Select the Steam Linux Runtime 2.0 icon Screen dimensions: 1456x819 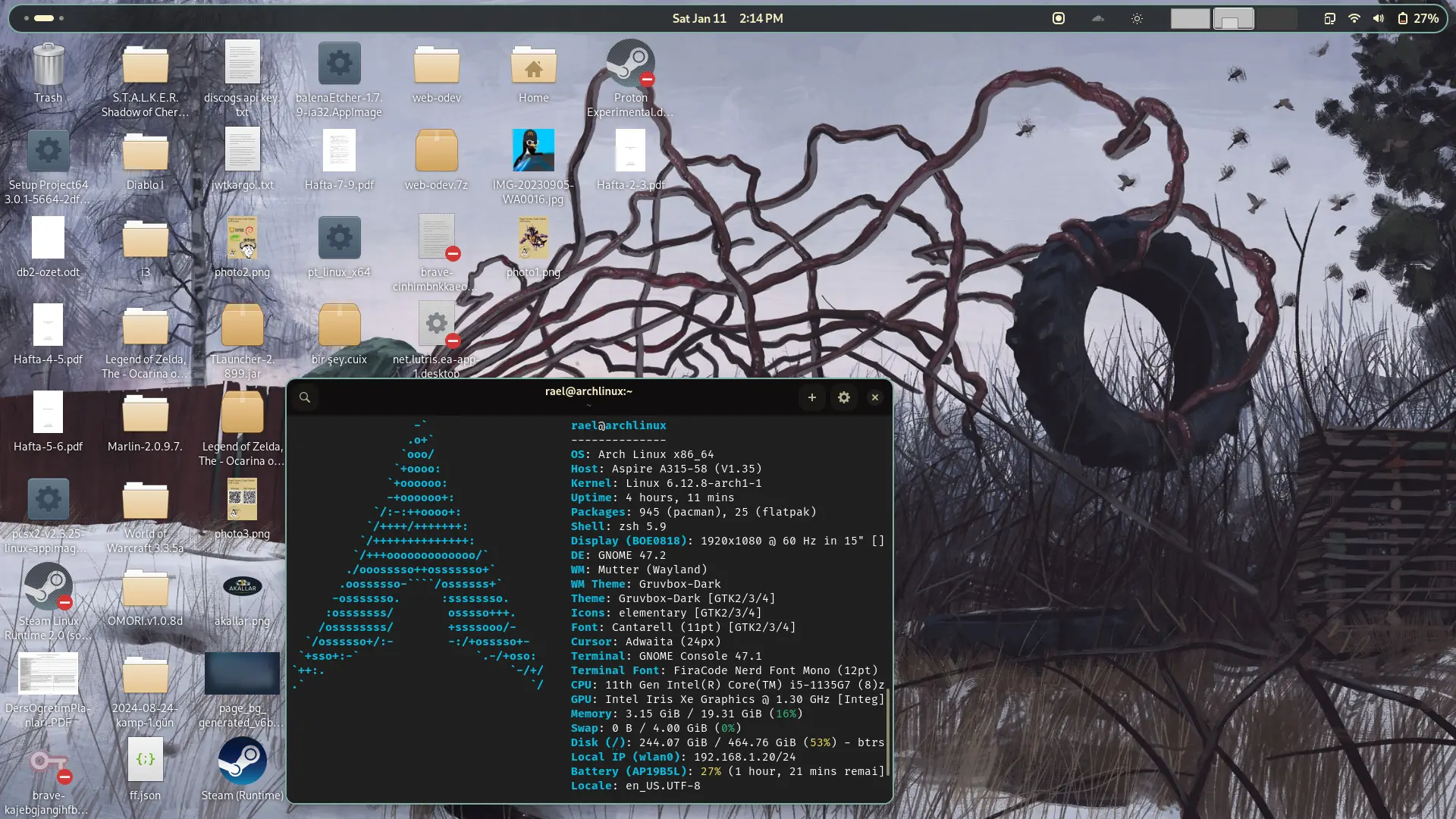(48, 586)
